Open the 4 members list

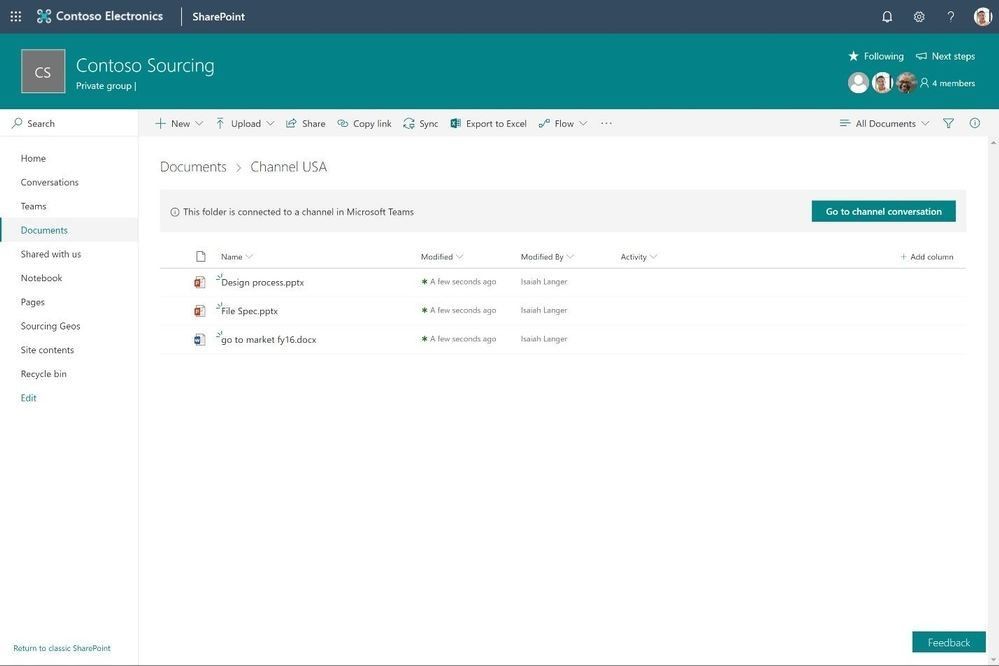(947, 83)
